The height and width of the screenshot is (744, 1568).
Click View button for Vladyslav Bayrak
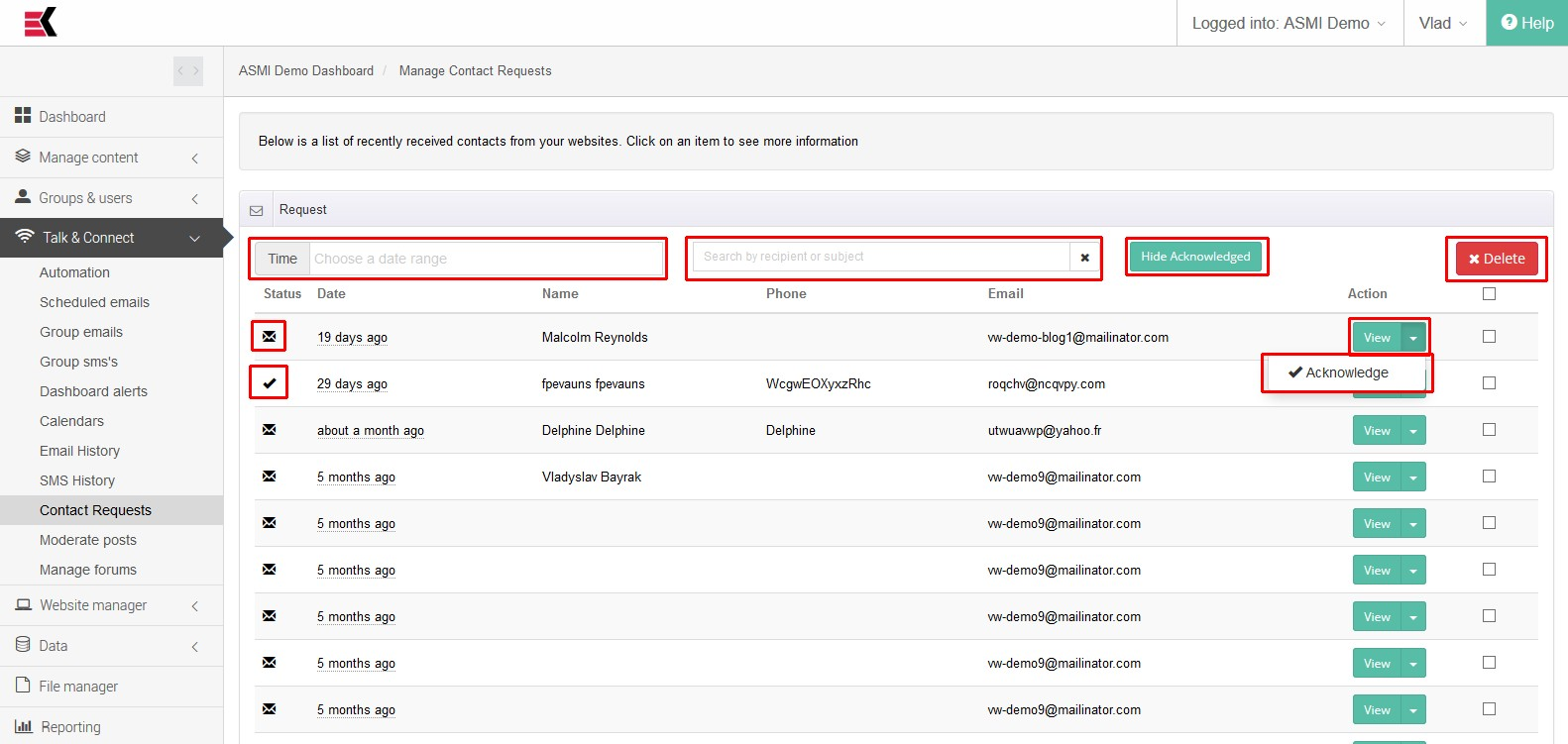pyautogui.click(x=1377, y=478)
